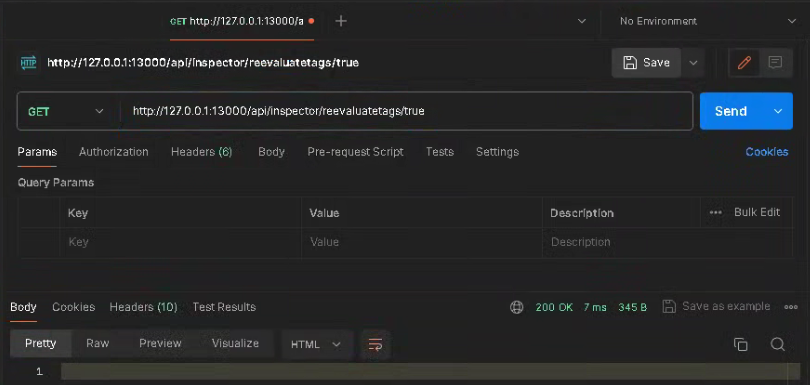Expand the No Environment selector
Viewport: 810px width, 385px height.
pos(705,21)
